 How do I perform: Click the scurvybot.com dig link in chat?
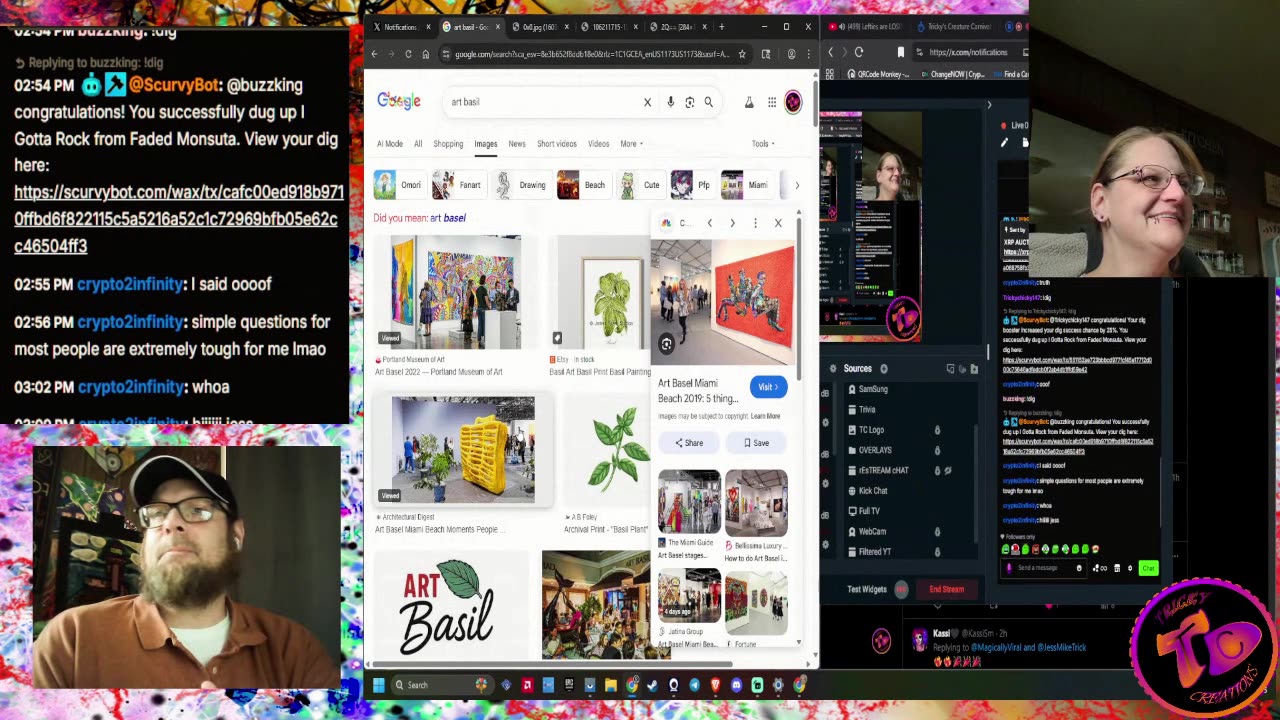pyautogui.click(x=179, y=219)
